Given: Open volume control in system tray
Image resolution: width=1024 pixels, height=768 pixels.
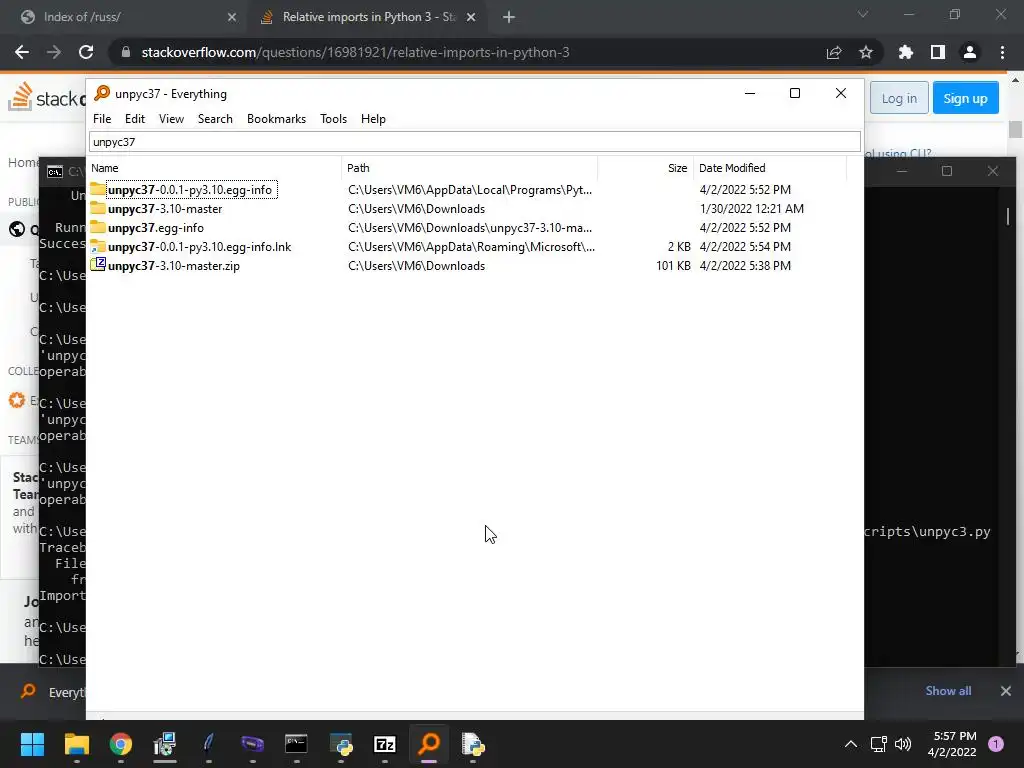Looking at the screenshot, I should point(903,744).
